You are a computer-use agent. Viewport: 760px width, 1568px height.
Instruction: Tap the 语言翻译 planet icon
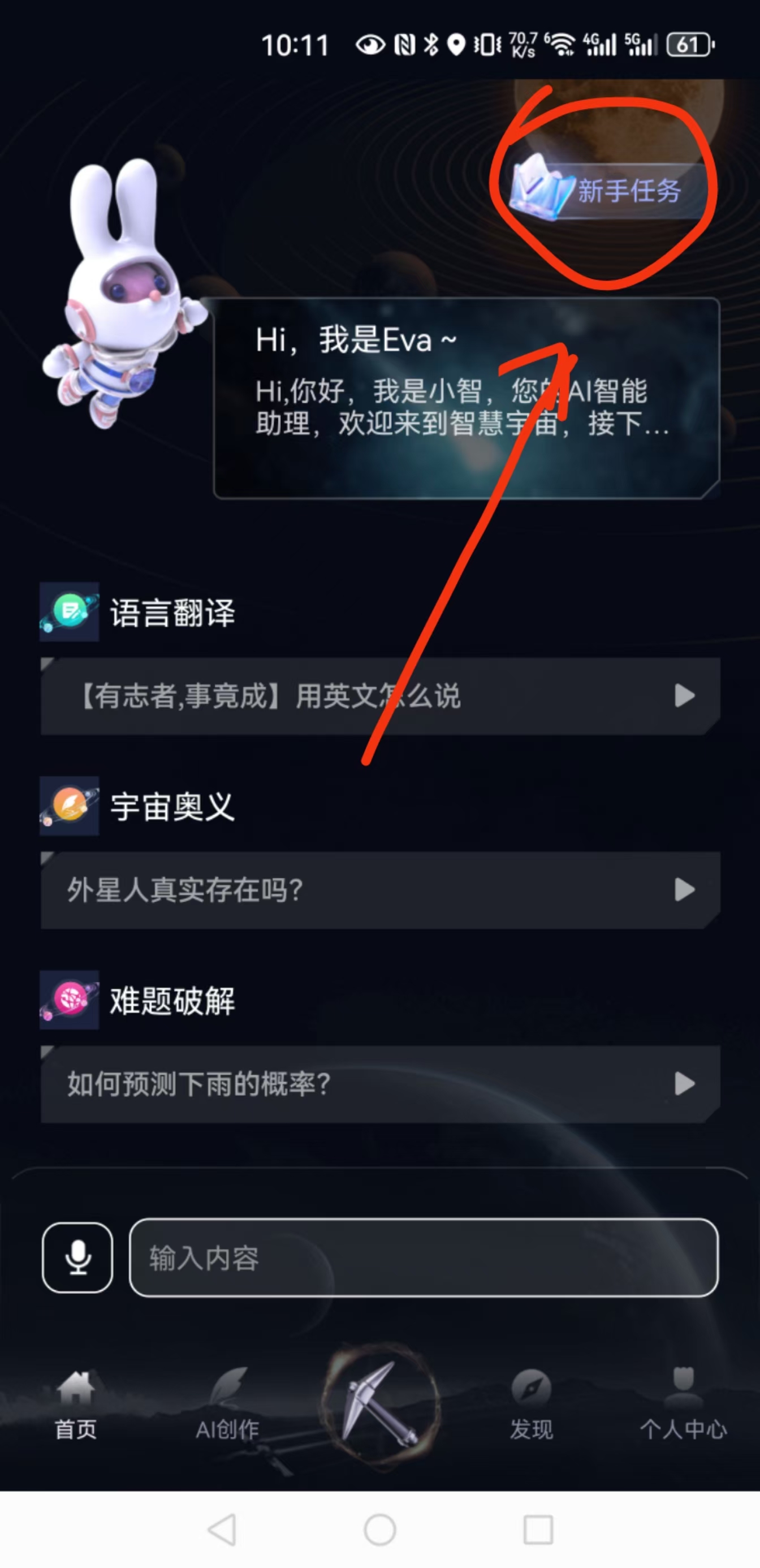[70, 611]
